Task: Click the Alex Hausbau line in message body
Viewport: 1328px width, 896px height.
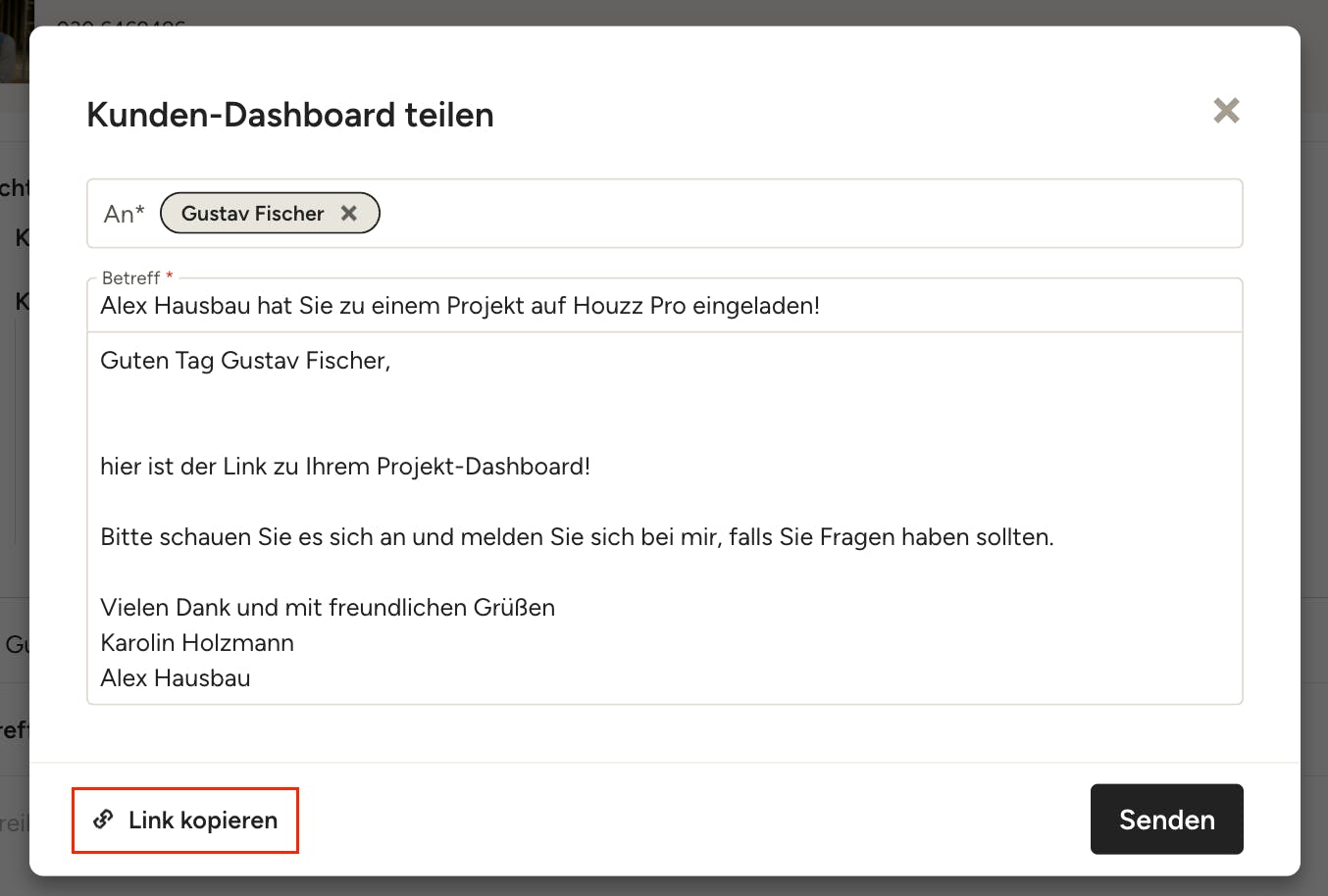Action: coord(176,678)
